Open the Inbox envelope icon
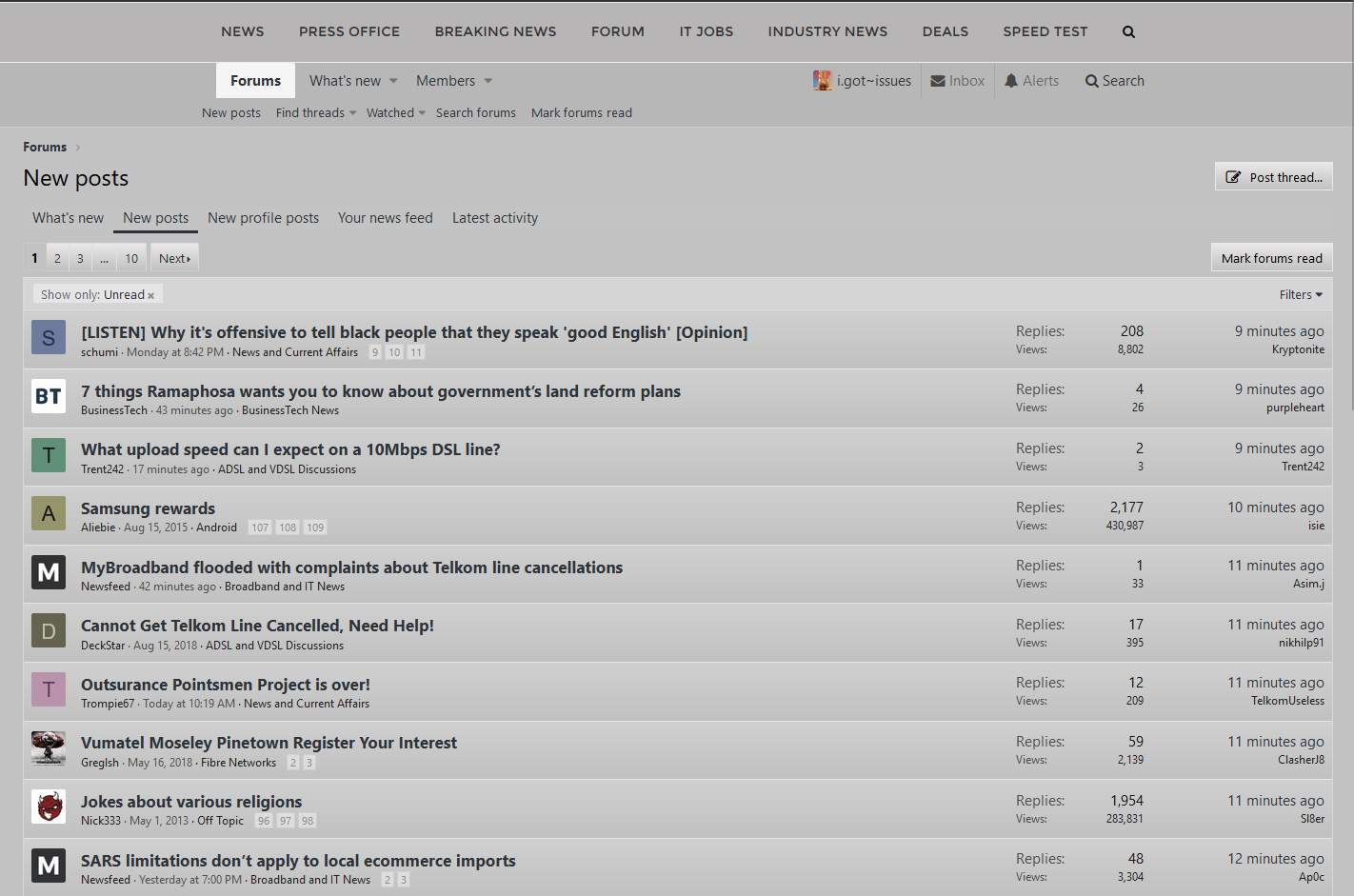The image size is (1354, 896). coord(938,81)
